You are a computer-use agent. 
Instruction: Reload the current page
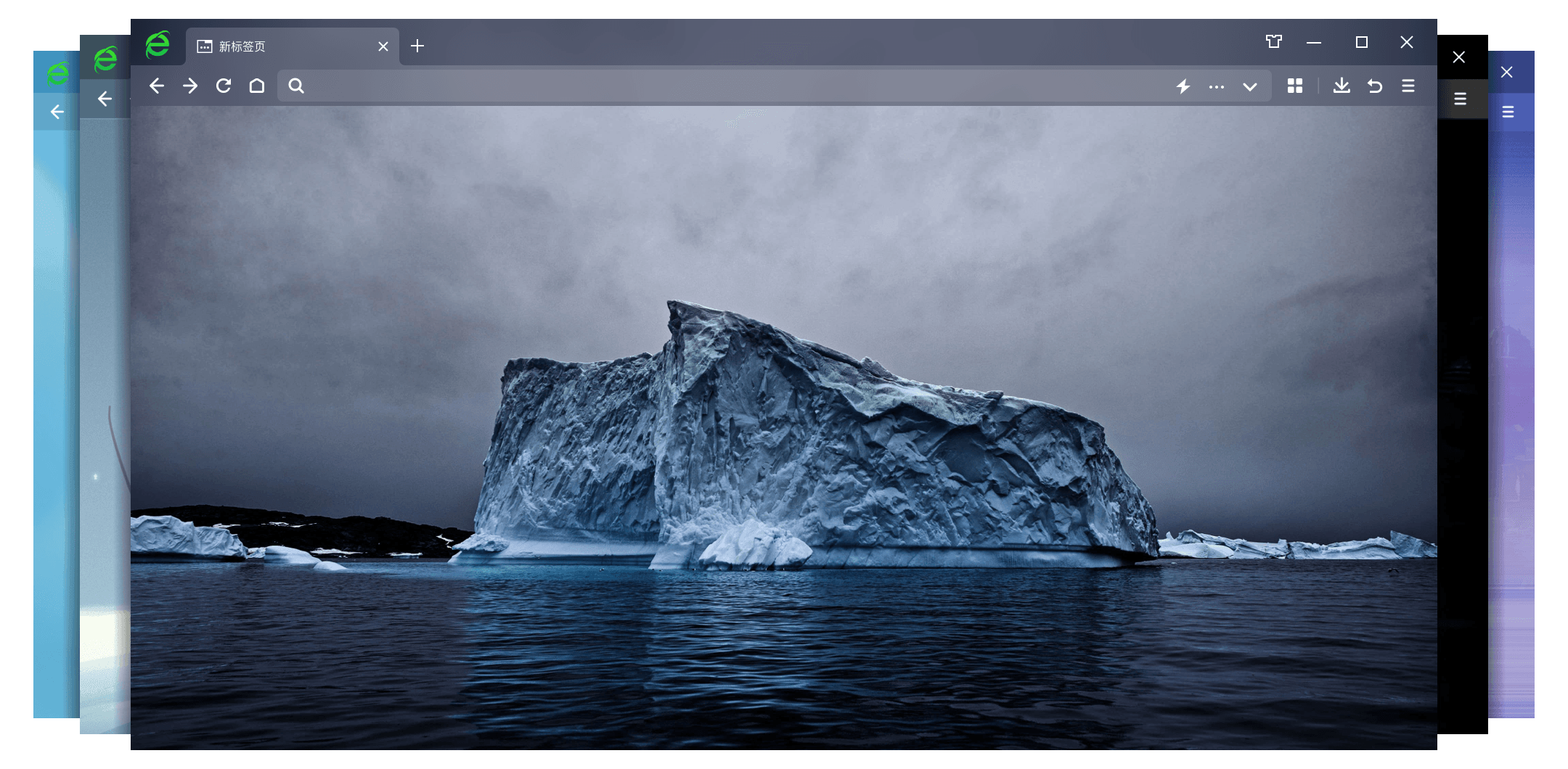[224, 86]
